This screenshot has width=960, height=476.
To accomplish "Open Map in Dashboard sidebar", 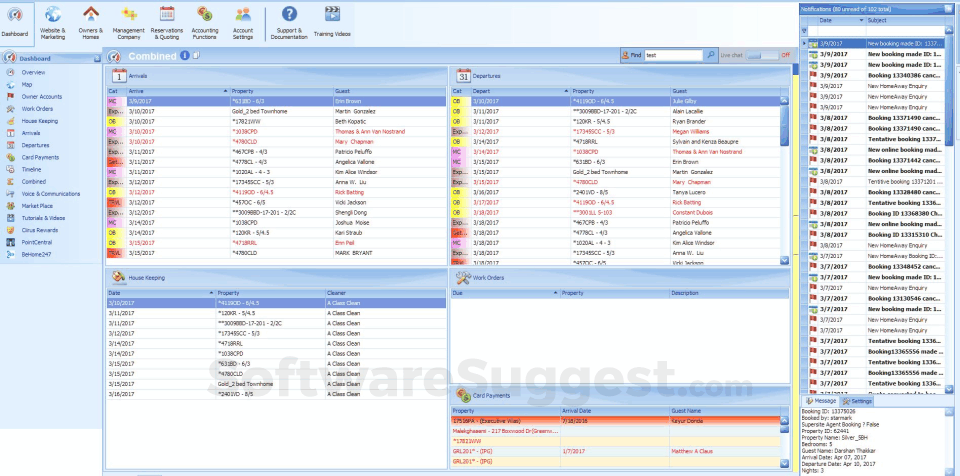I will [26, 85].
